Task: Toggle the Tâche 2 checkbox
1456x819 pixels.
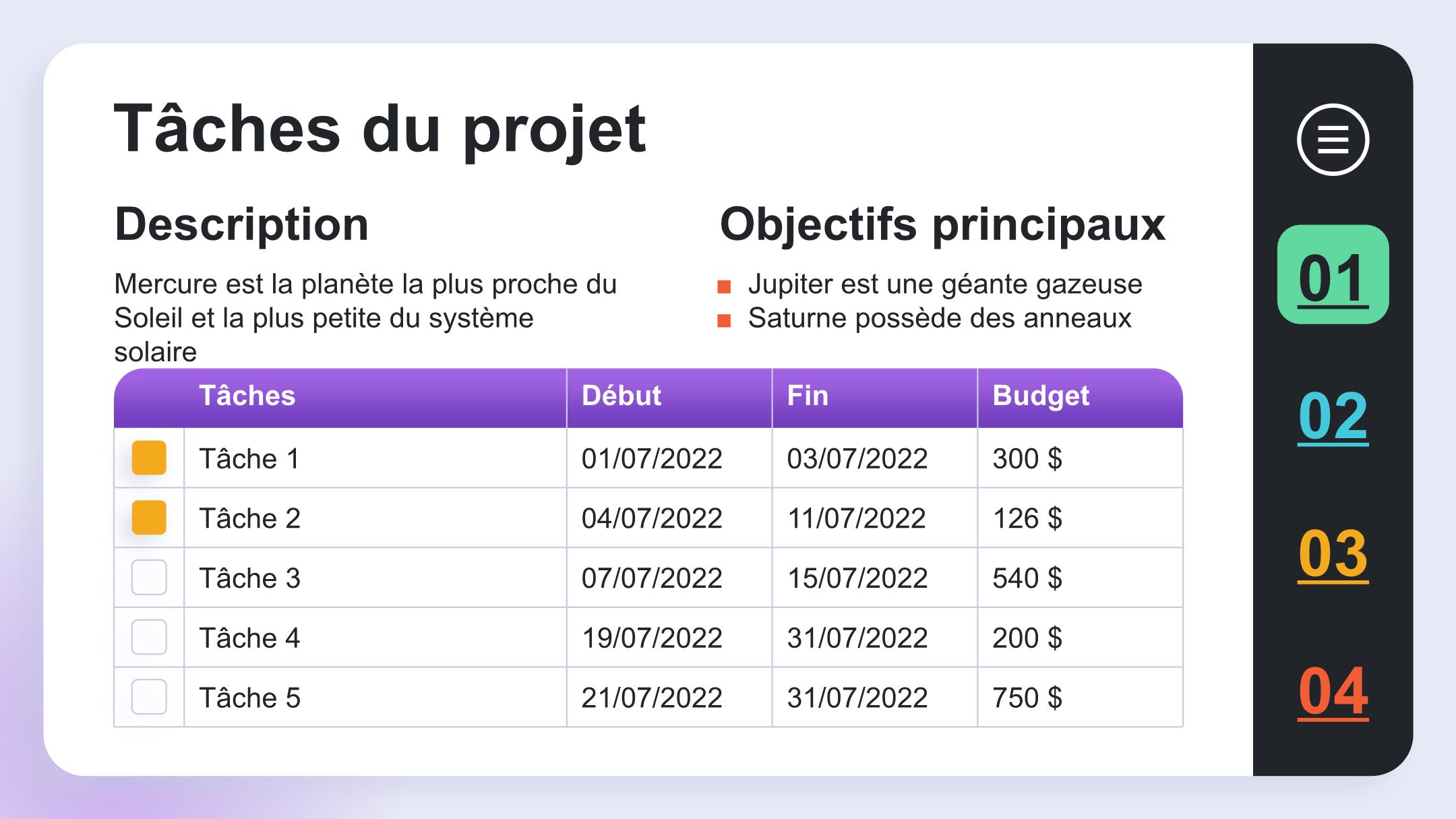Action: 149,518
